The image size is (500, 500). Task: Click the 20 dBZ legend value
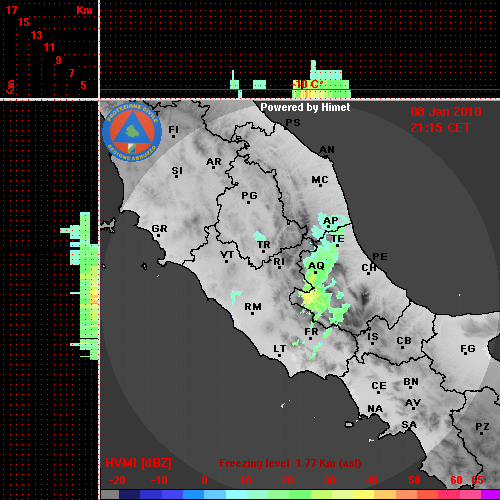pyautogui.click(x=287, y=480)
